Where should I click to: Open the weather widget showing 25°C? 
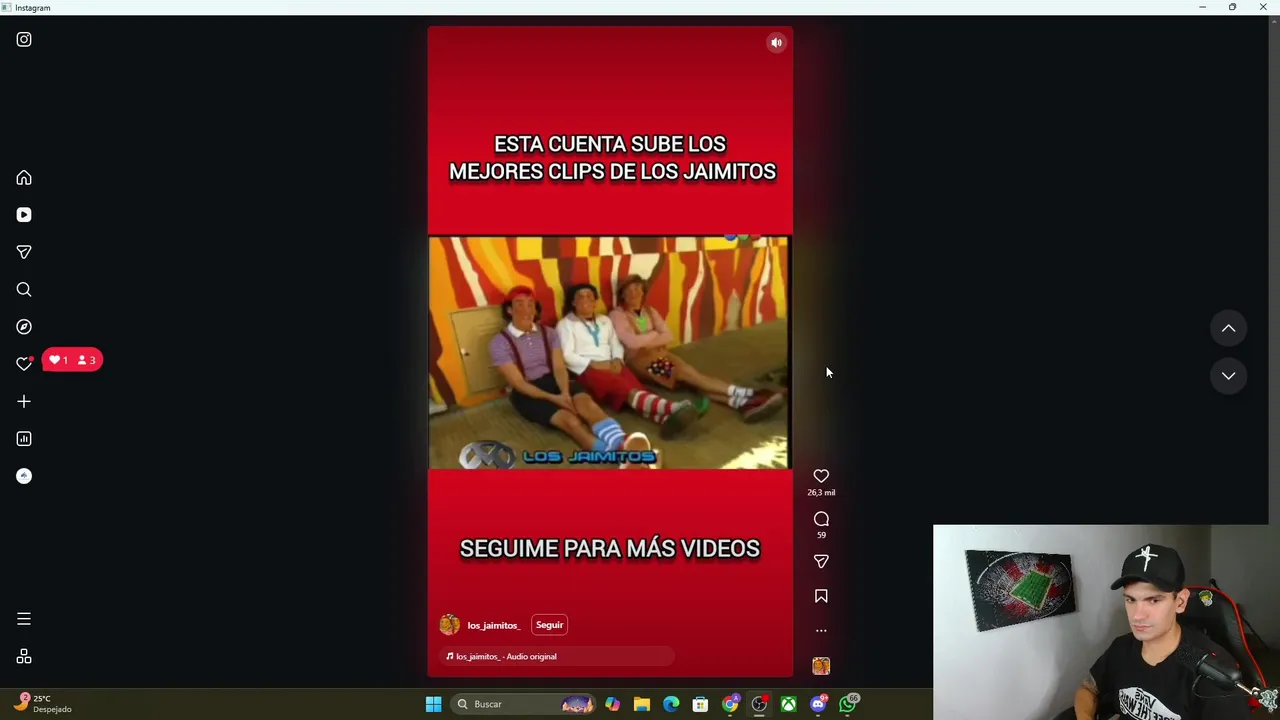pos(43,704)
